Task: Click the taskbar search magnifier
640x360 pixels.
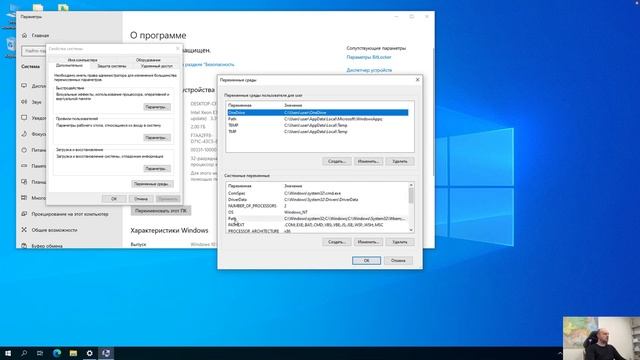Action: pos(24,353)
